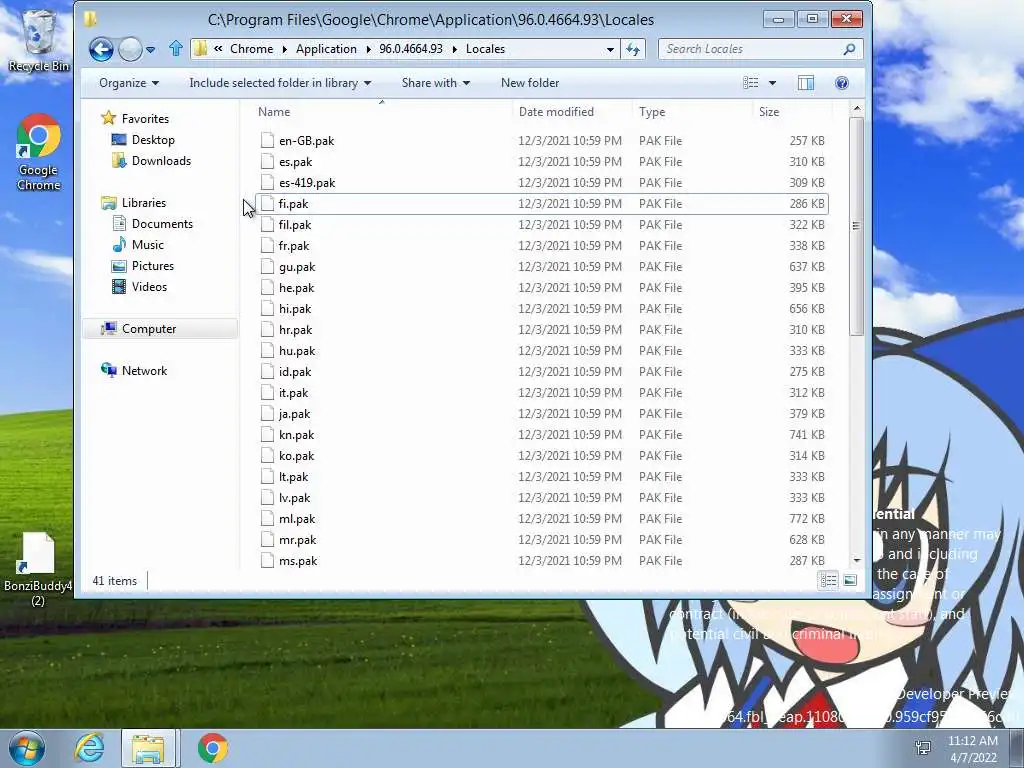Select the ms.pak file icon

tap(266, 560)
